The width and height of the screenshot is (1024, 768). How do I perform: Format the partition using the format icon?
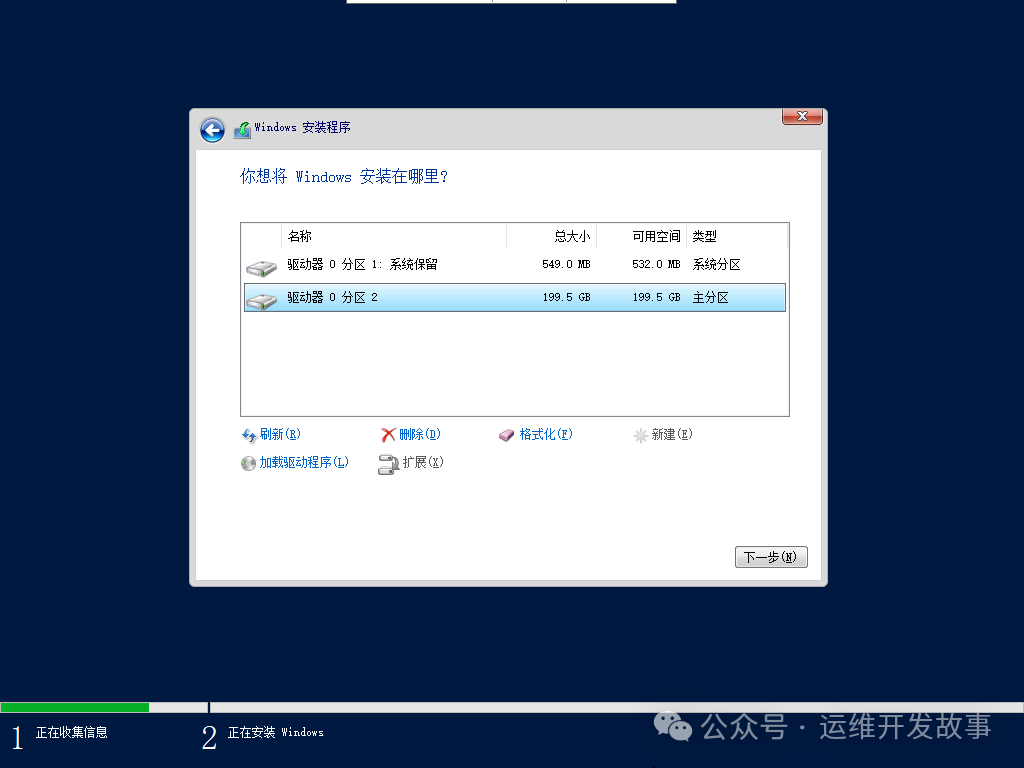506,434
